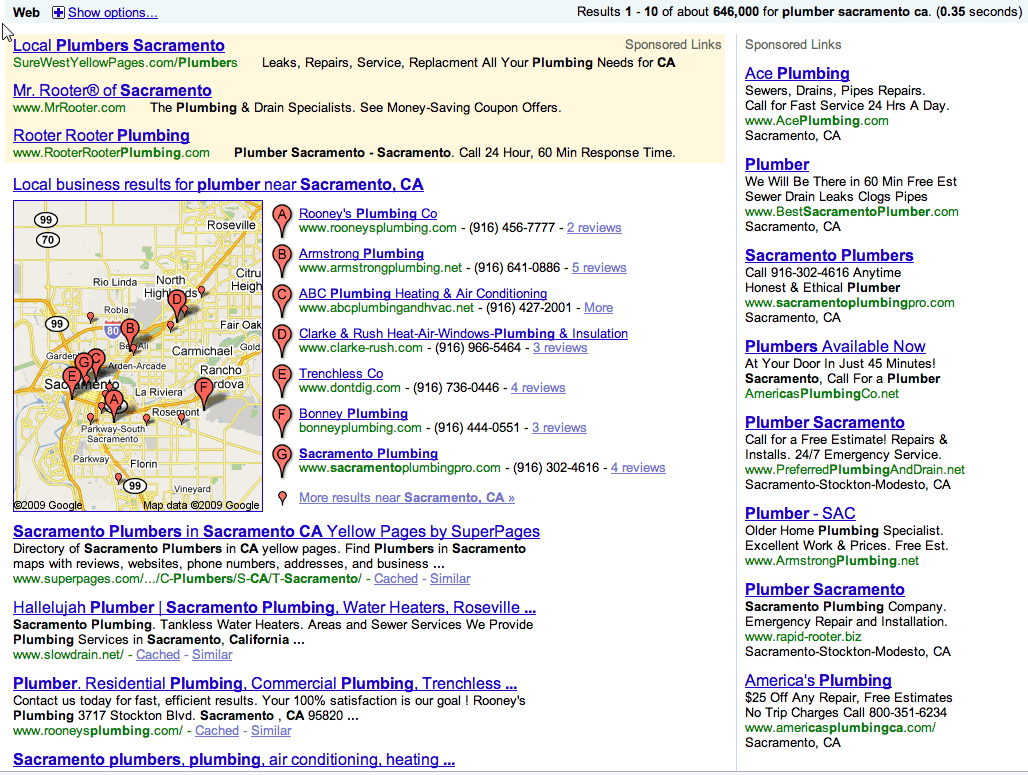Select marker D on the Sacramento map

point(176,302)
